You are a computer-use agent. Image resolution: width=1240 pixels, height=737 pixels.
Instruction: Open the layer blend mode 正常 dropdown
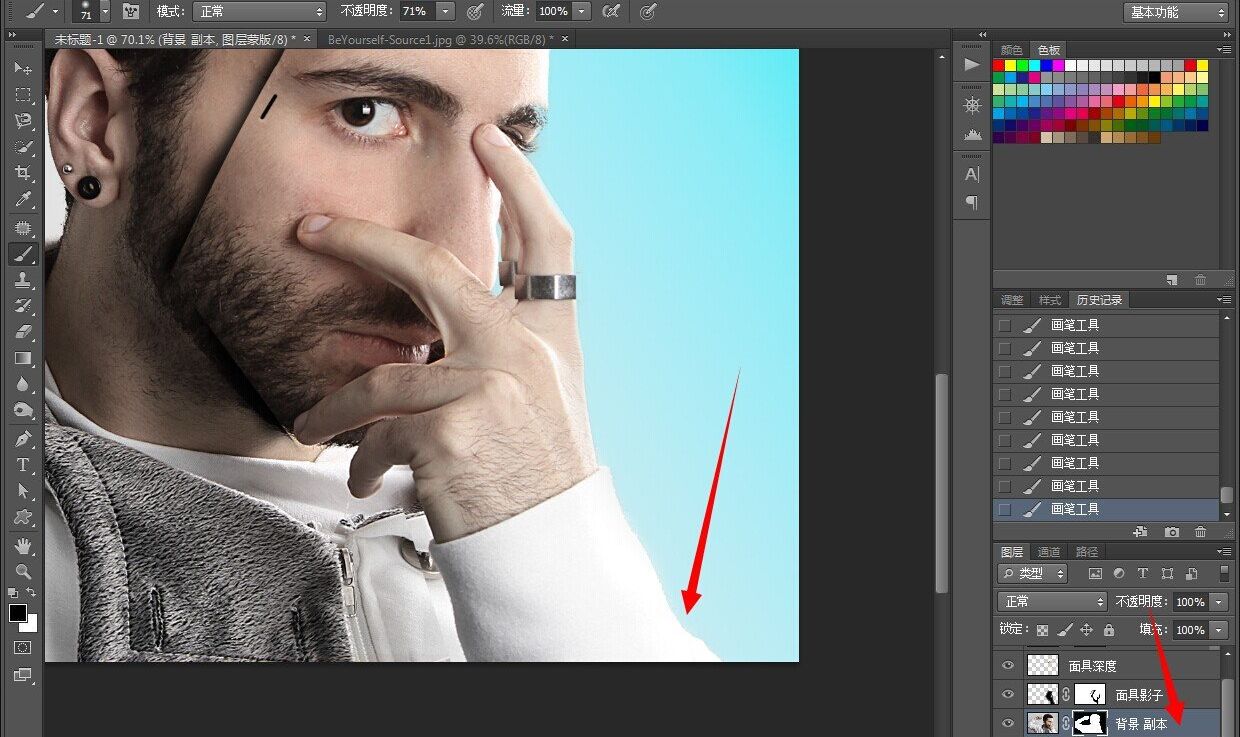[1052, 602]
